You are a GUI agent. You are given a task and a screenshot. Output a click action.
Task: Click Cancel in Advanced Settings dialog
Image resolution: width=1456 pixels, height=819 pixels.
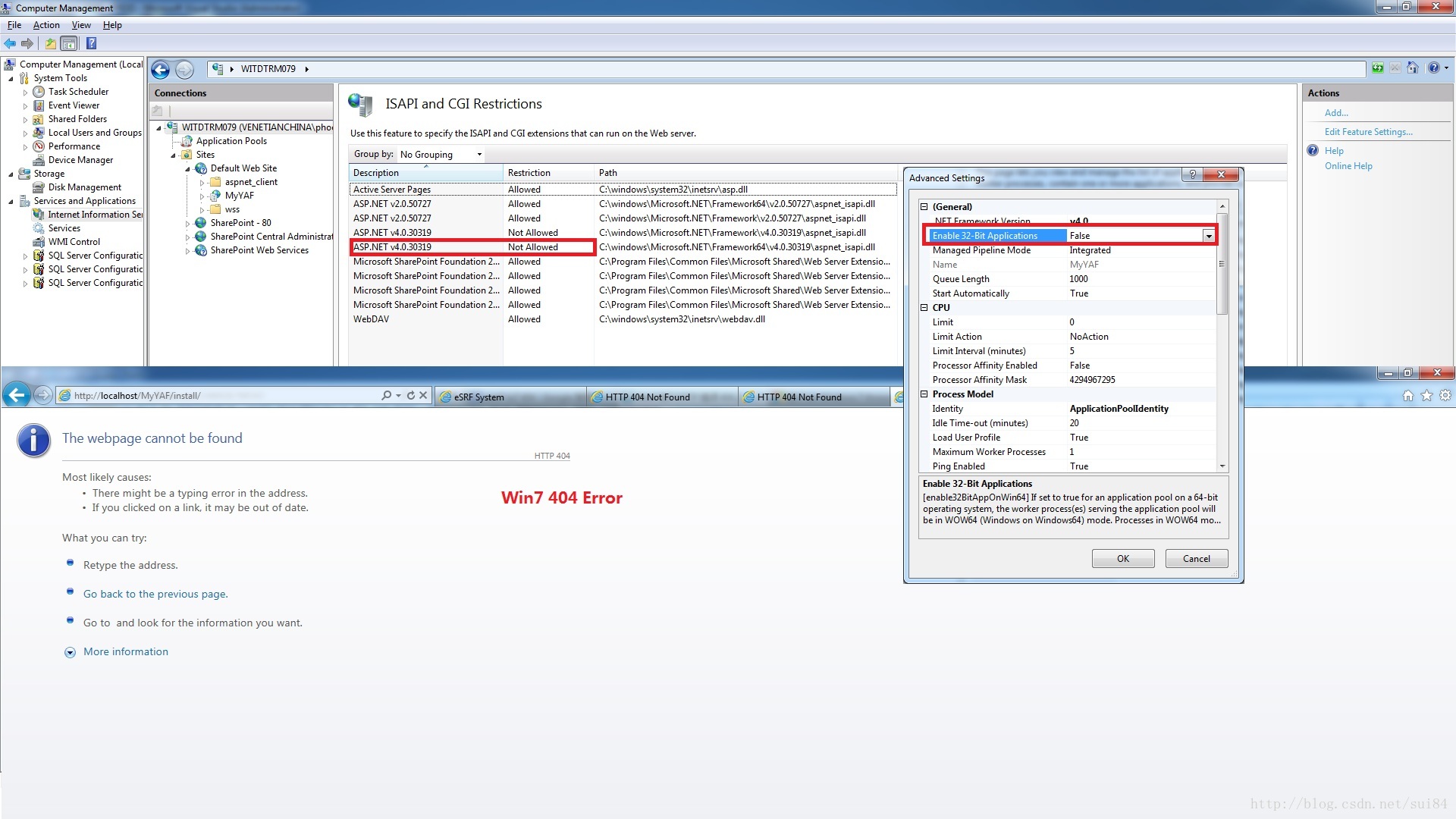(1197, 559)
